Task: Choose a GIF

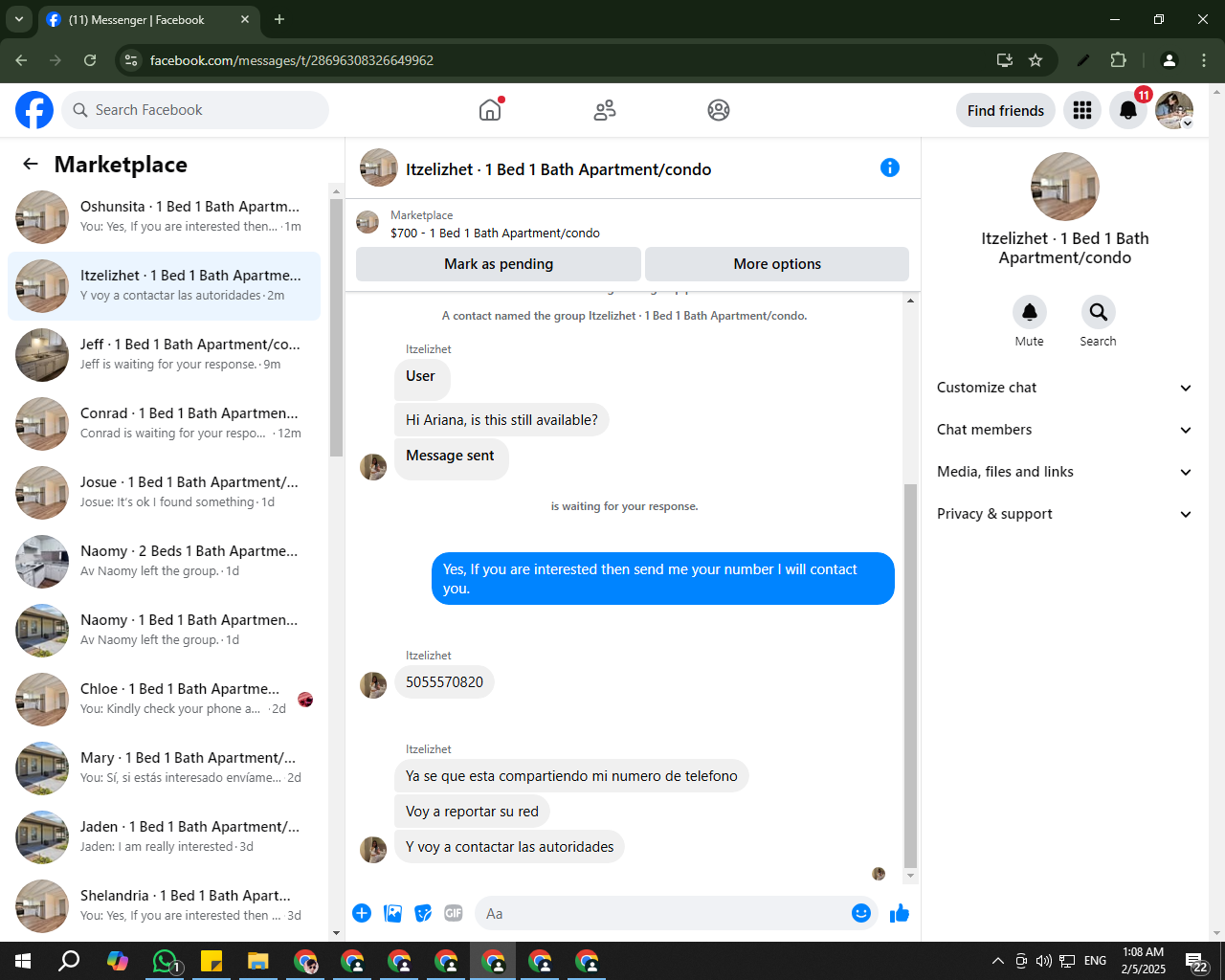Action: tap(454, 913)
